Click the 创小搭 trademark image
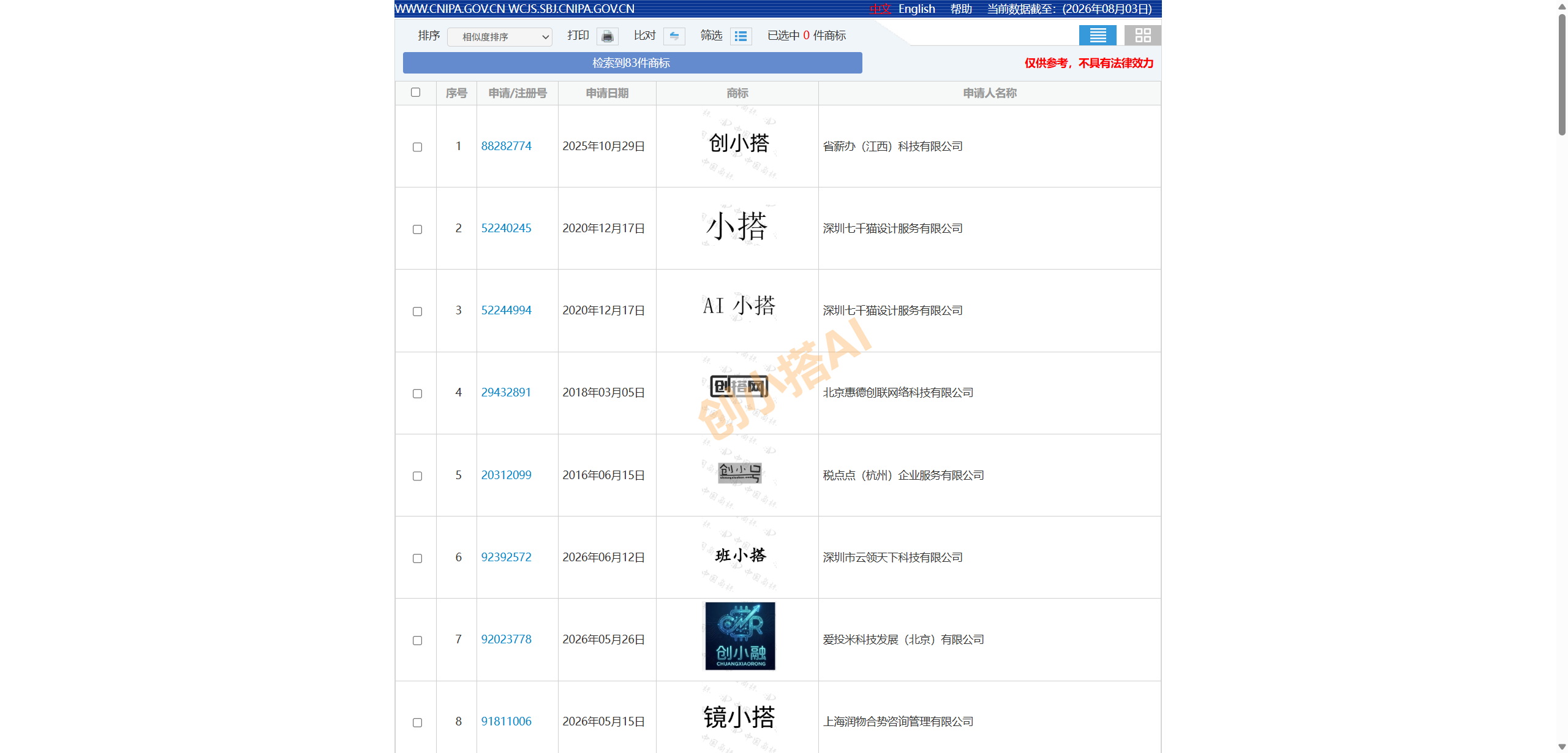Viewport: 1568px width, 753px height. pyautogui.click(x=739, y=143)
